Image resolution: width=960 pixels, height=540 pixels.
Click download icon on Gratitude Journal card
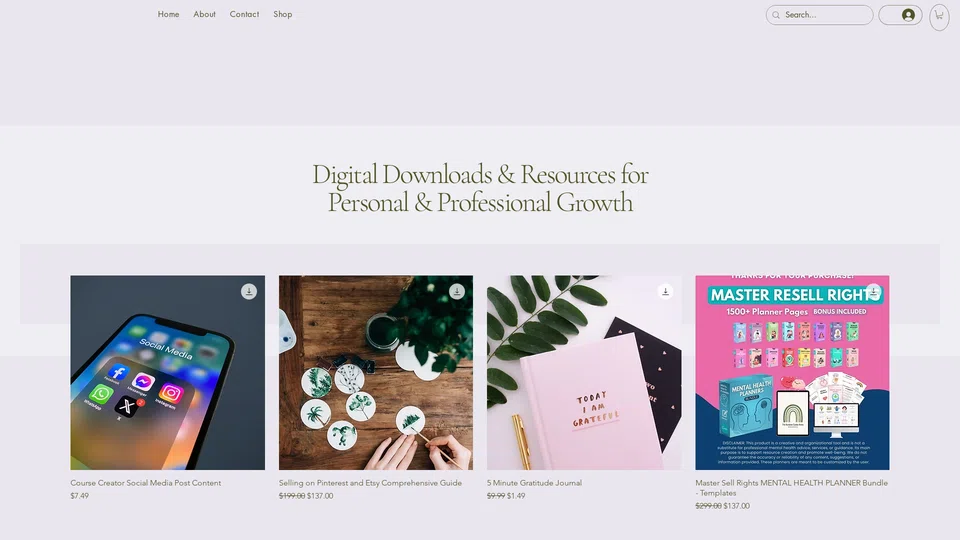pos(666,291)
